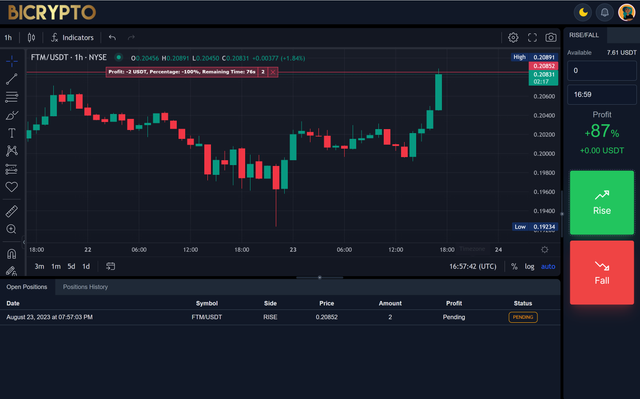The image size is (640, 399).
Task: Select the trend line tool
Action: pos(11,79)
